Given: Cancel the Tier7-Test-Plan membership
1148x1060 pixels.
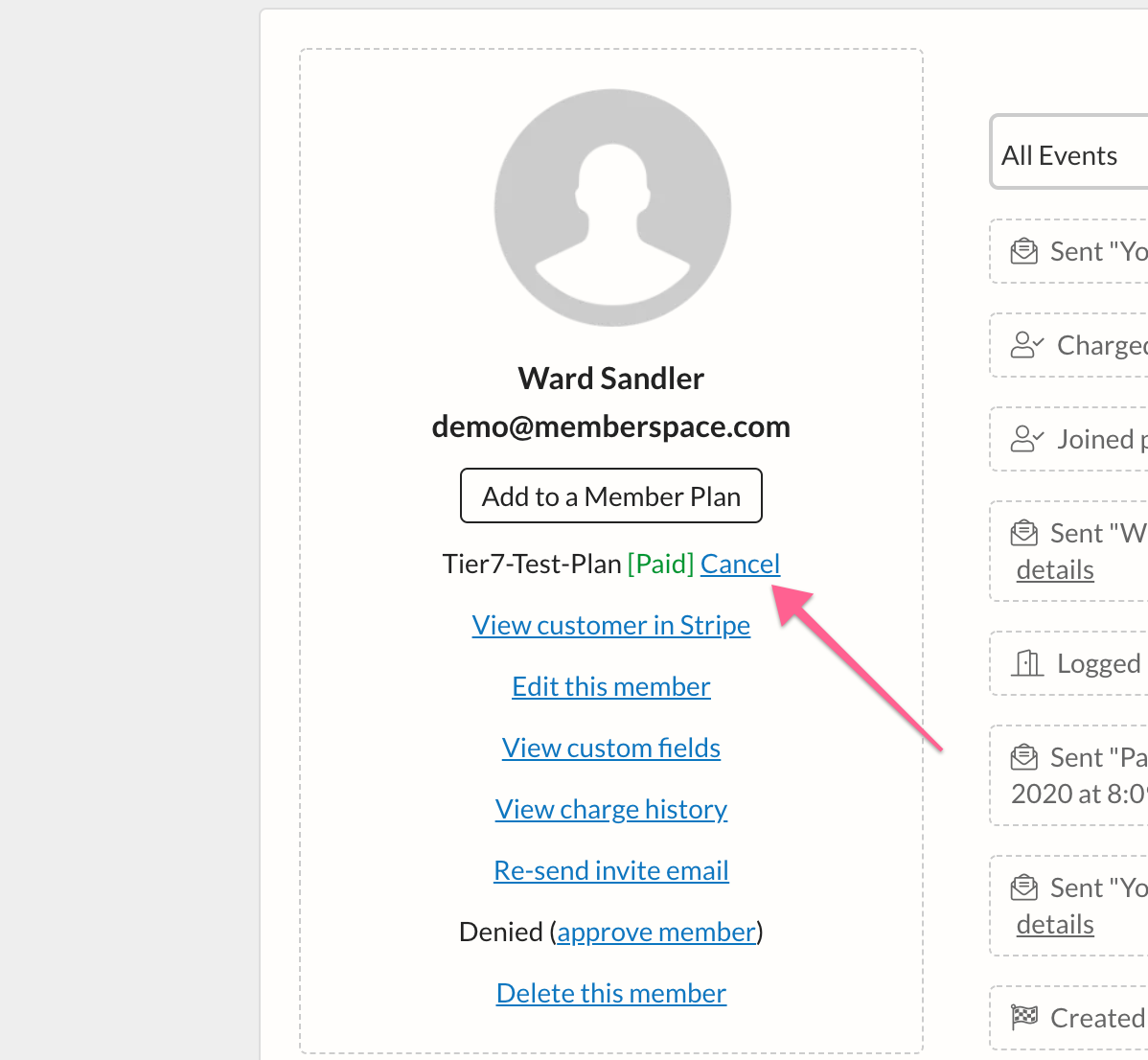Looking at the screenshot, I should [x=740, y=564].
